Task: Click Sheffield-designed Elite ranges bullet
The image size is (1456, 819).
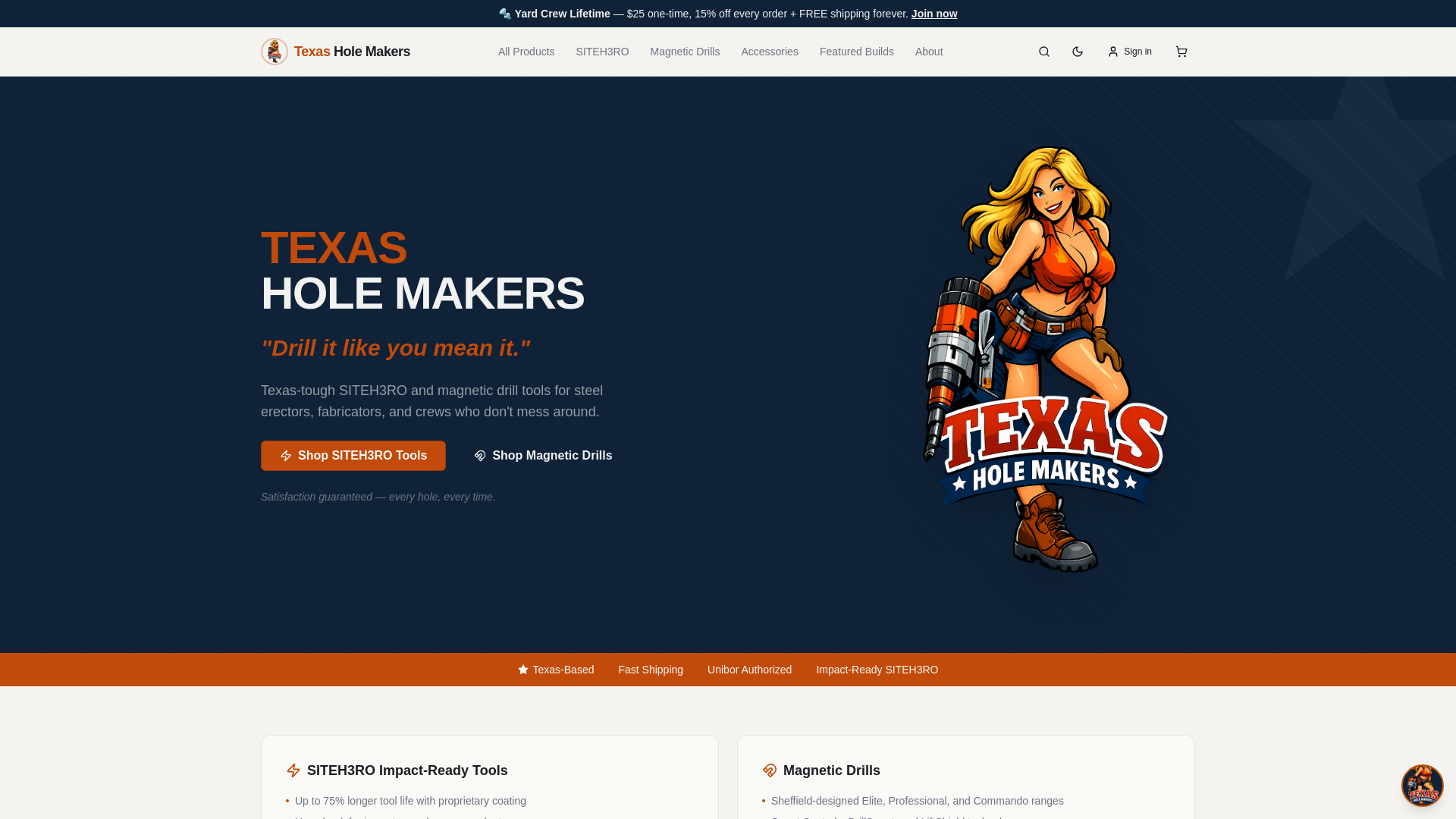Action: [917, 801]
